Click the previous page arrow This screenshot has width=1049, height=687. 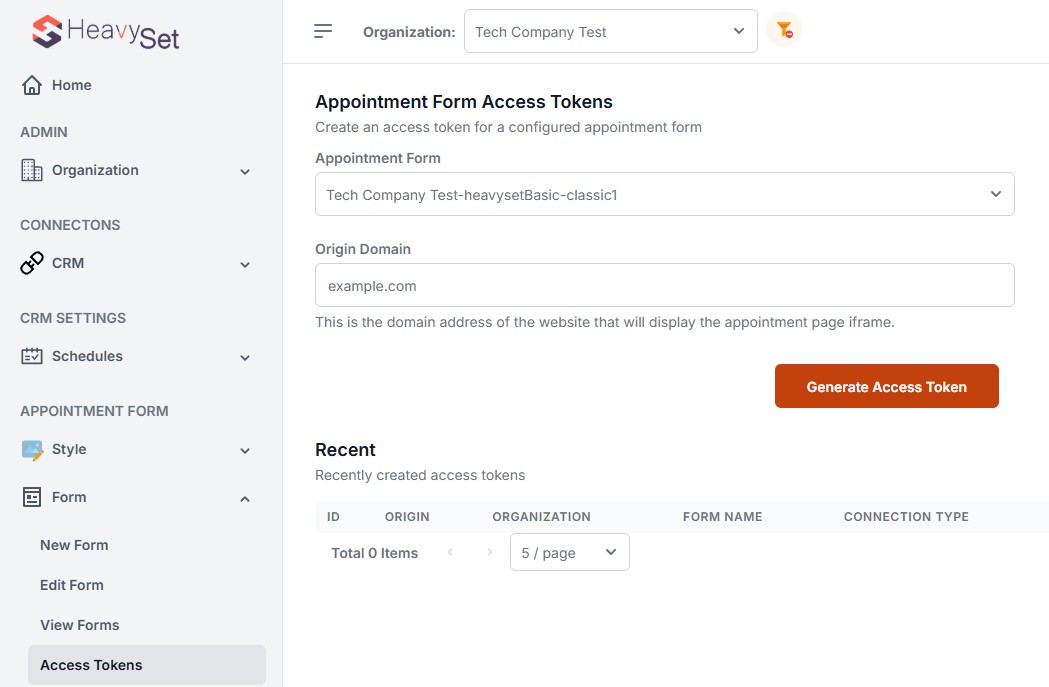pos(450,552)
